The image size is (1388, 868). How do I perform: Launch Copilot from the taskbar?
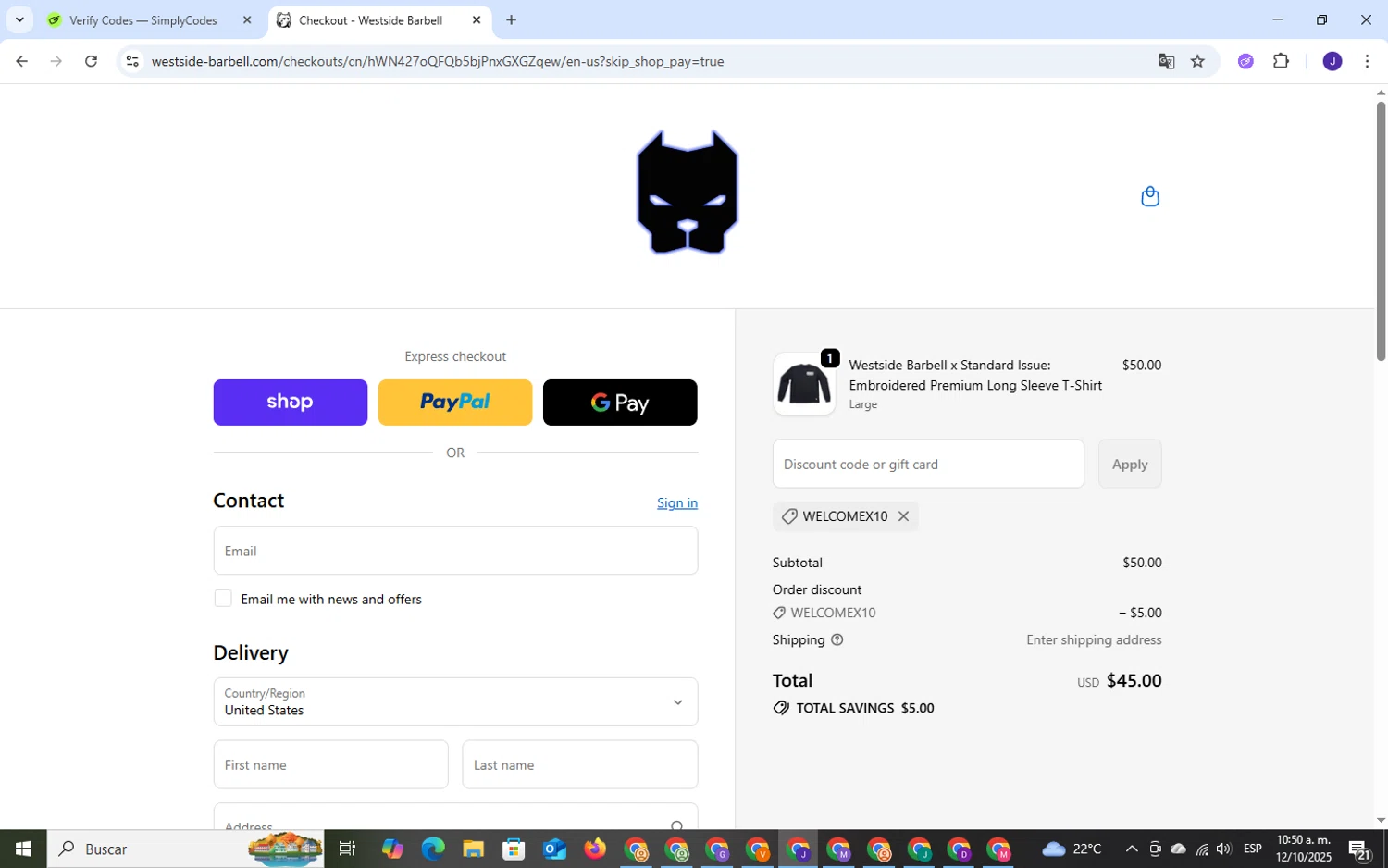(x=392, y=849)
